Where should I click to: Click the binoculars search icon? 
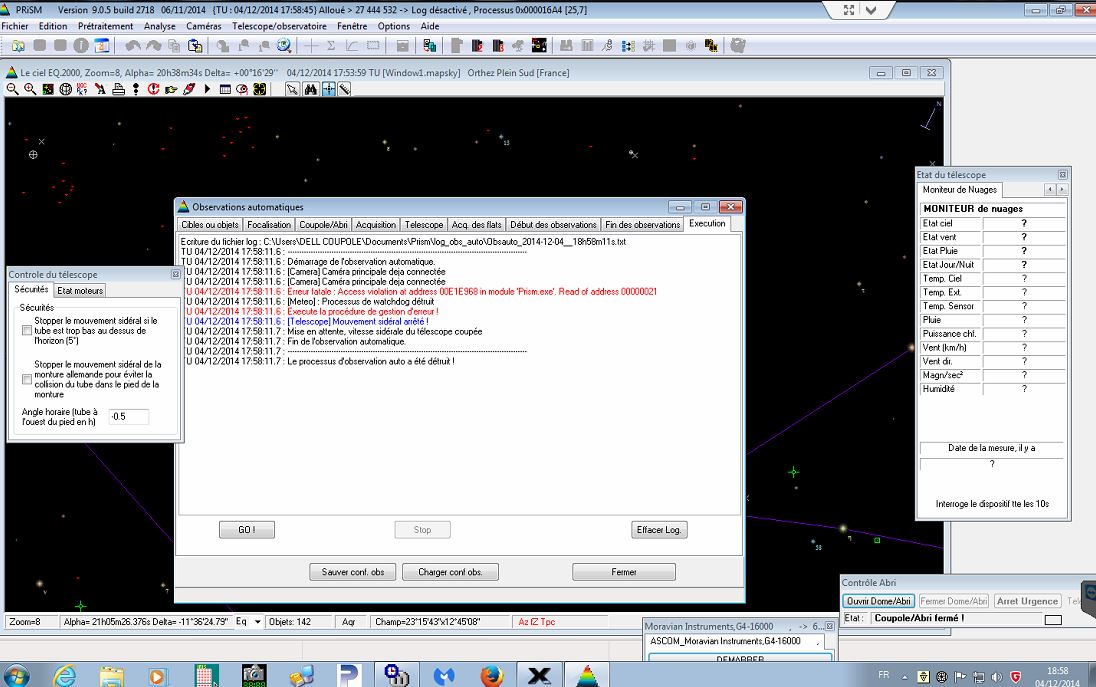pyautogui.click(x=310, y=89)
